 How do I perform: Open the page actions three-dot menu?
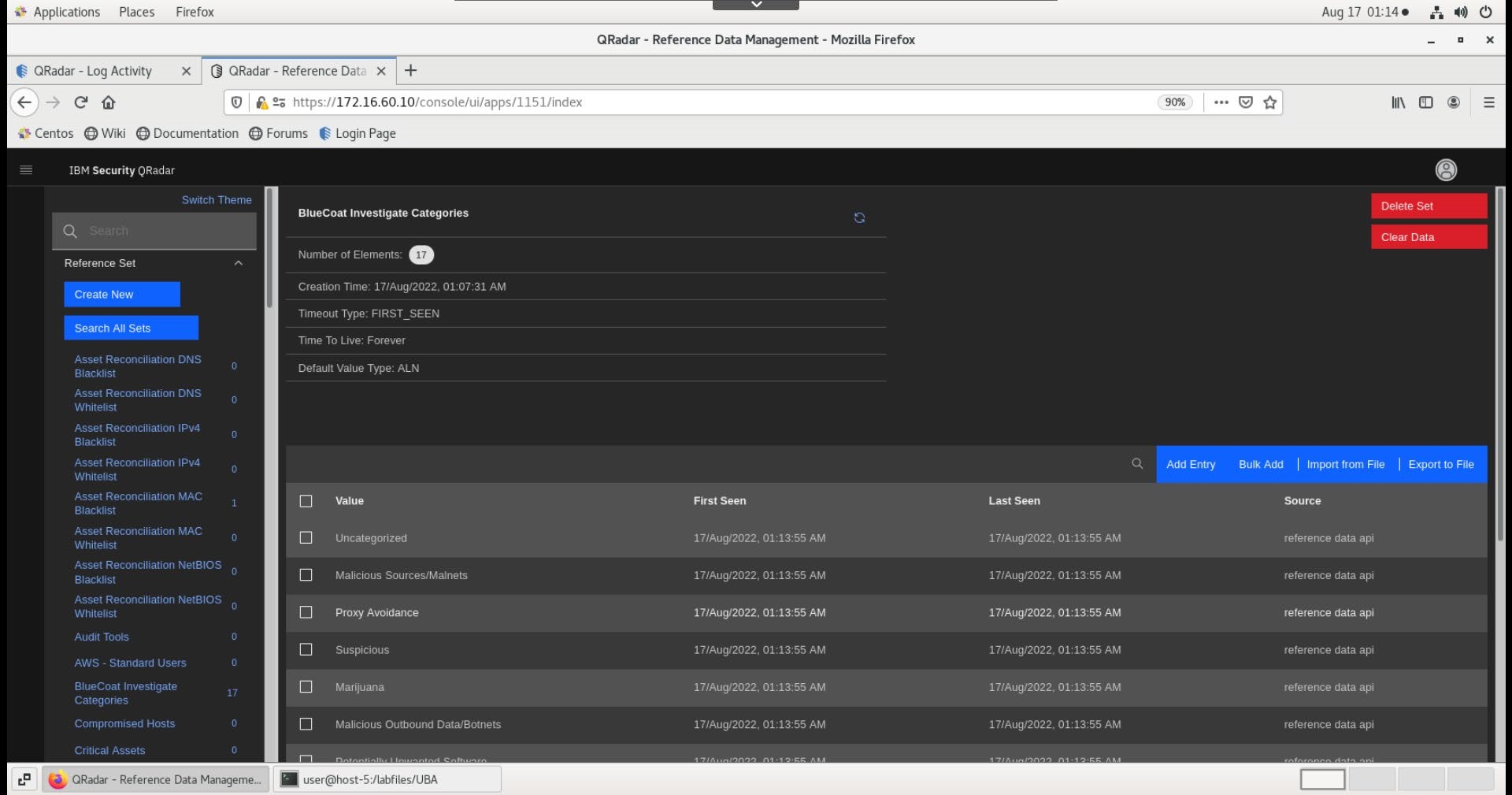[1221, 102]
